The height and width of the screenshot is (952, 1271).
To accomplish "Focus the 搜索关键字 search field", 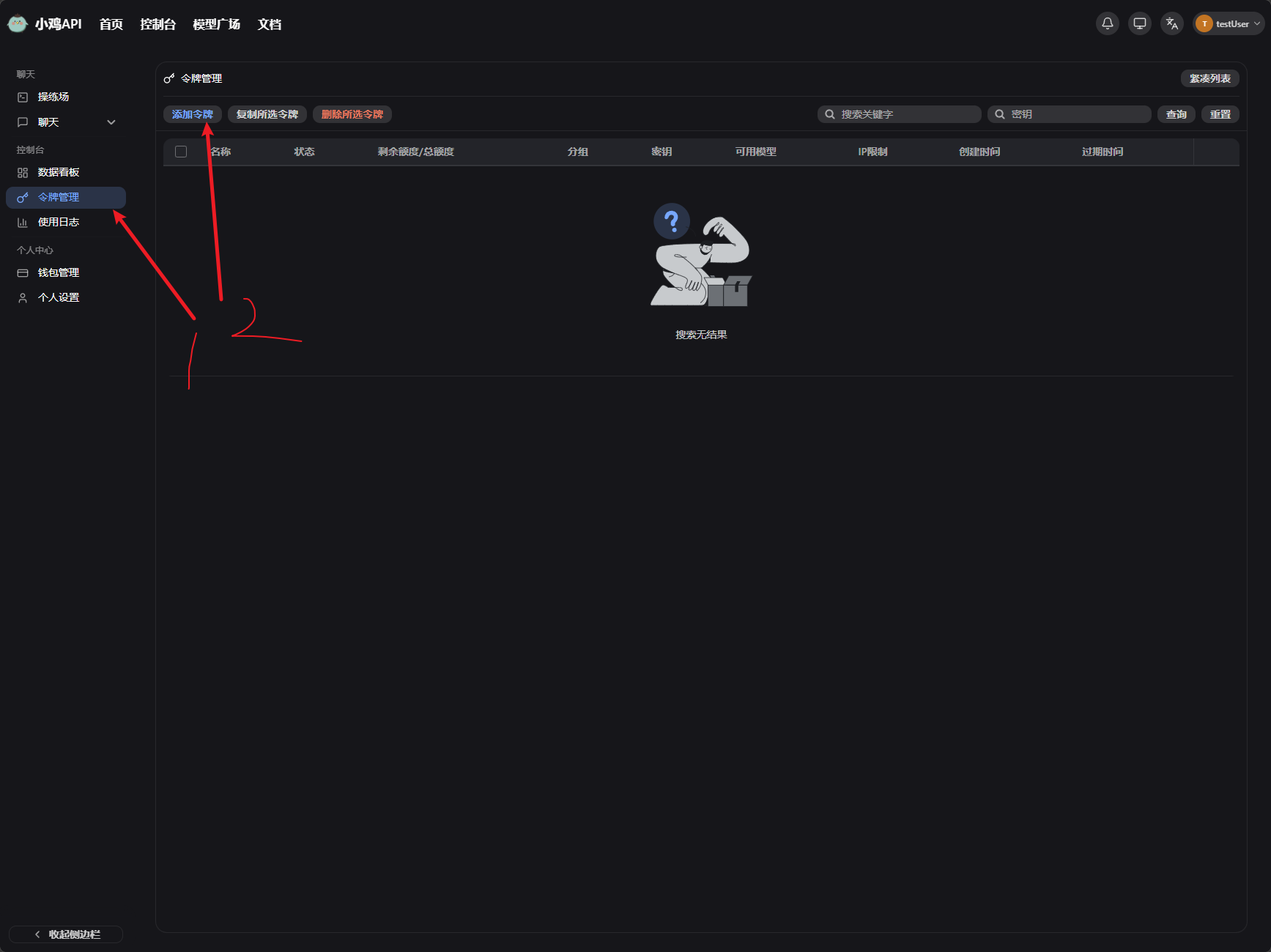I will coord(899,114).
